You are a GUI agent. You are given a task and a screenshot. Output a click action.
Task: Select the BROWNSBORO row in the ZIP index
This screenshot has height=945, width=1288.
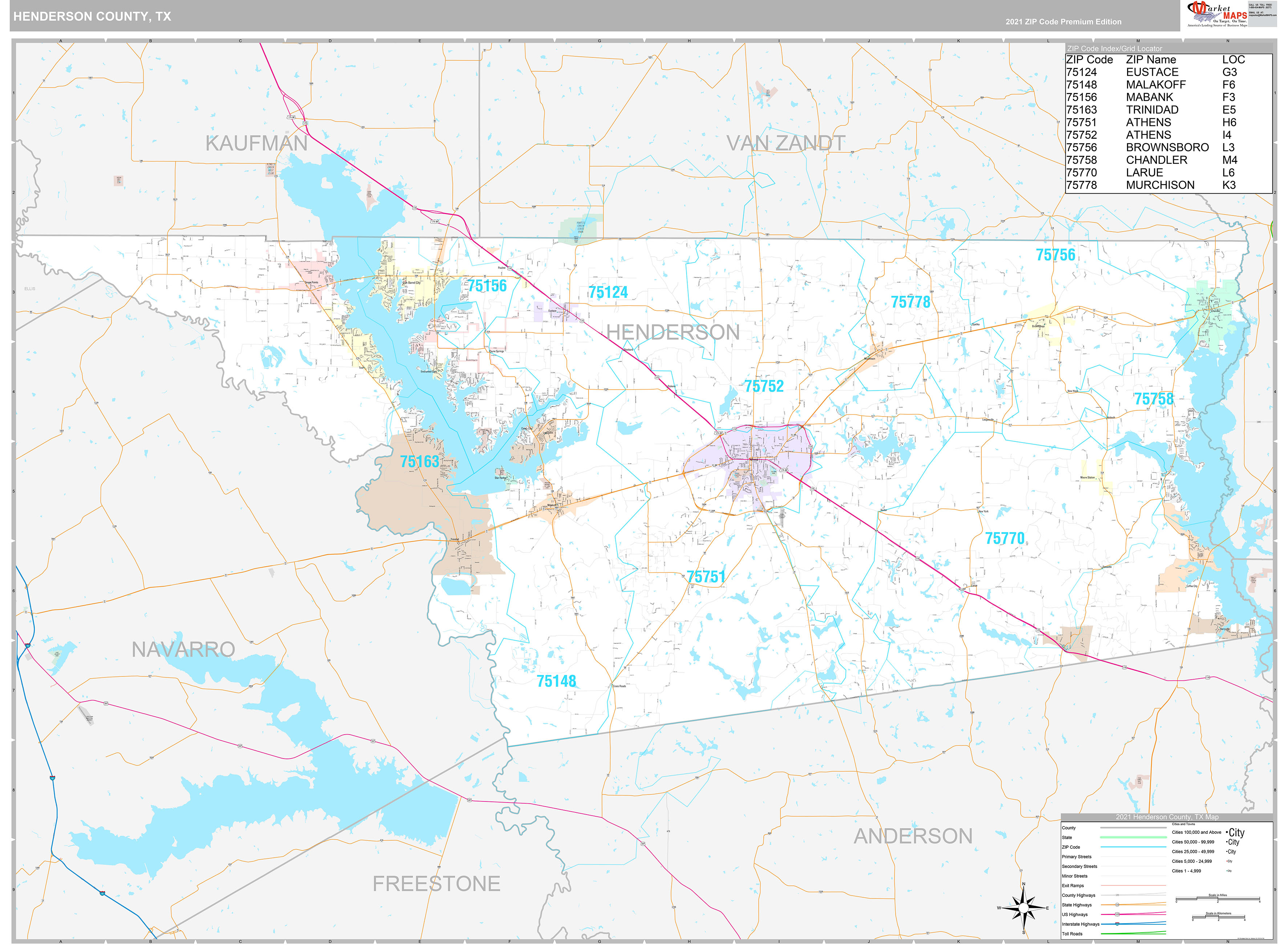tap(1168, 148)
